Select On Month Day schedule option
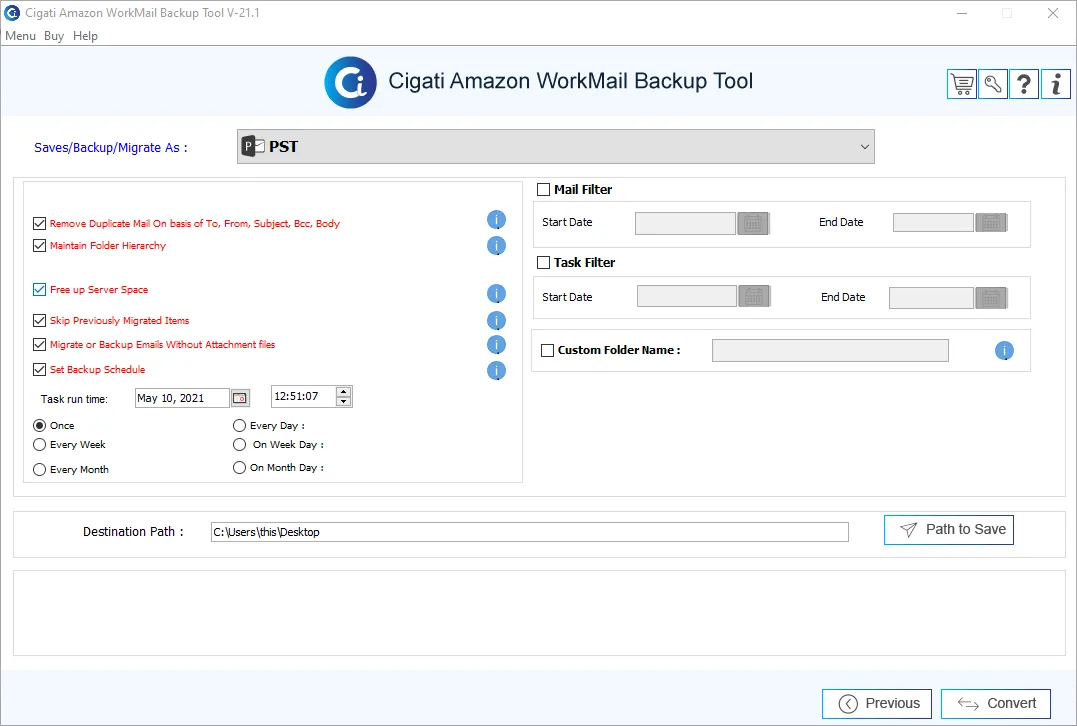Image resolution: width=1077 pixels, height=726 pixels. pyautogui.click(x=239, y=467)
